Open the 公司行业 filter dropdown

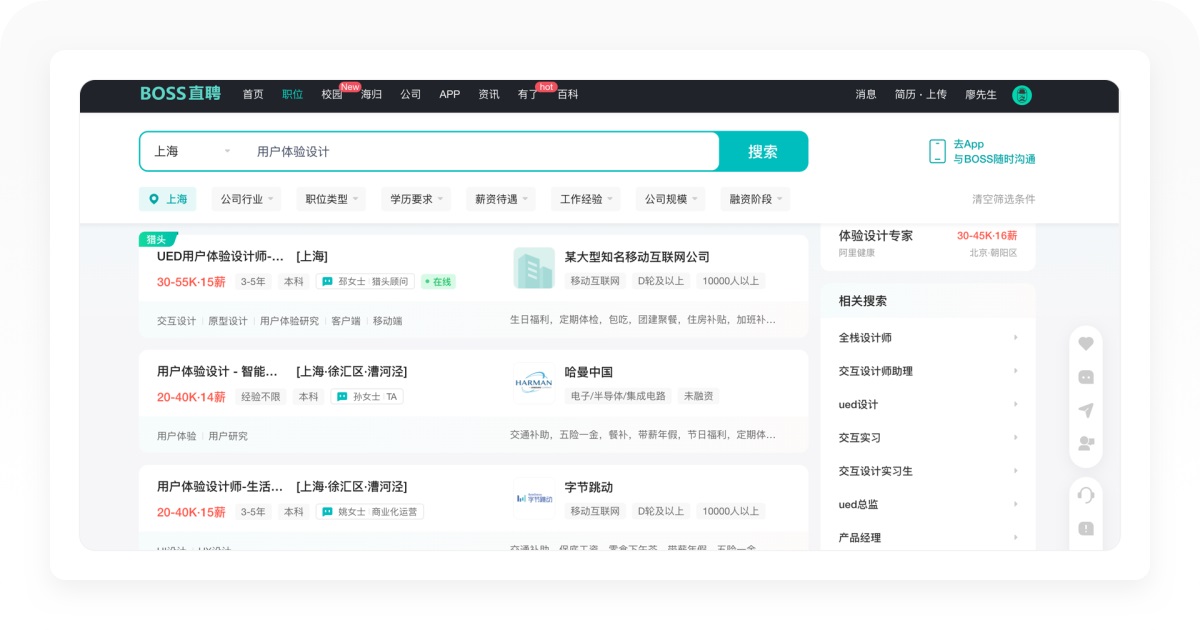[x=246, y=199]
